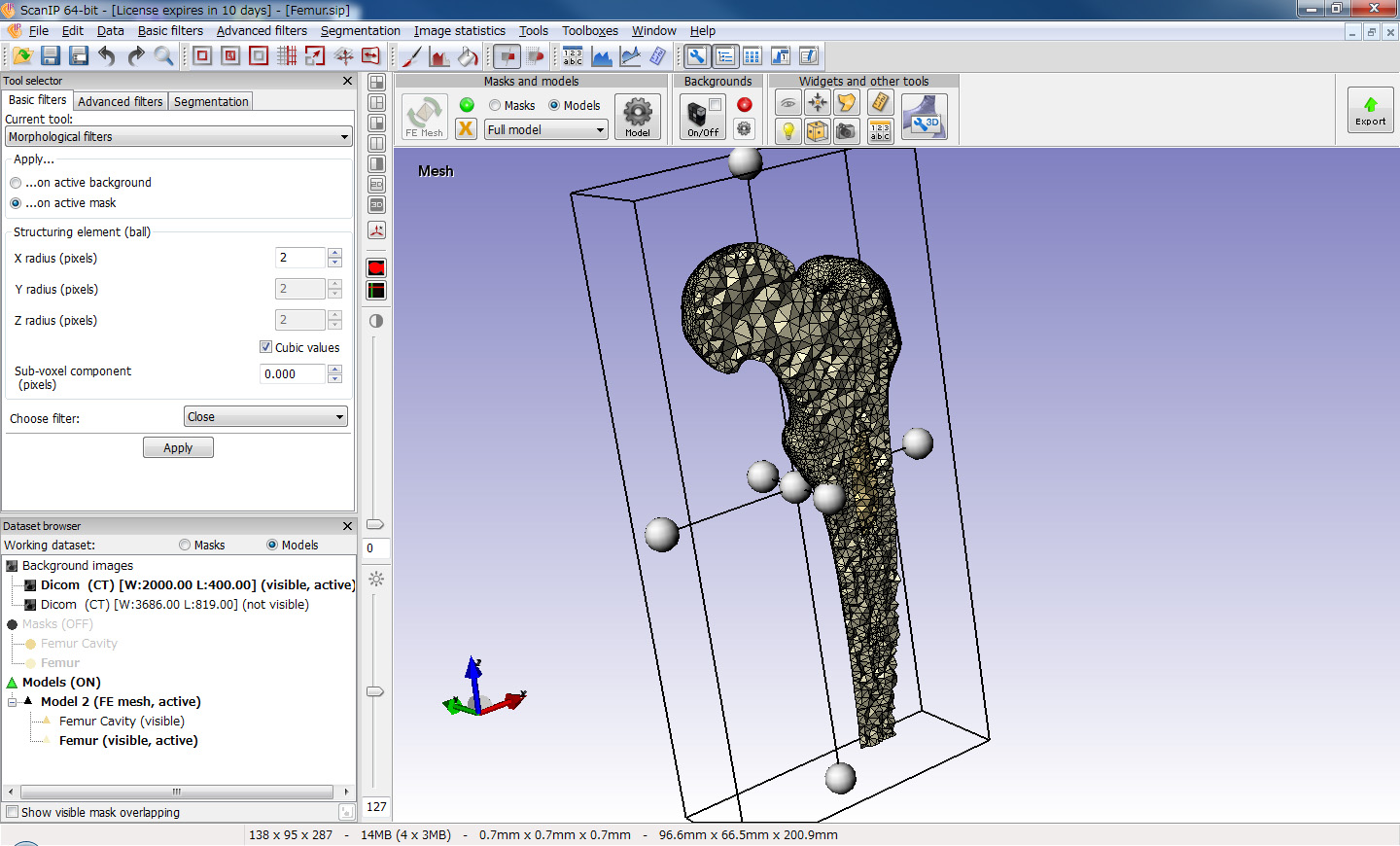
Task: Click the half-circle contrast icon
Action: pos(376,321)
